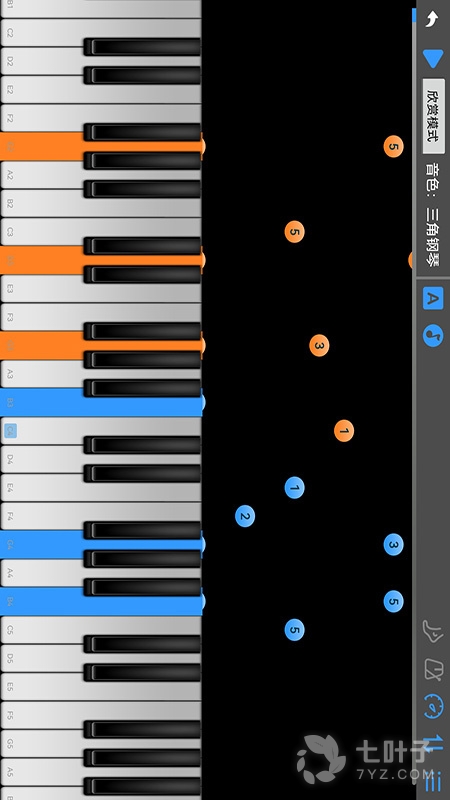Open the tempo speed gauge icon

click(x=433, y=707)
